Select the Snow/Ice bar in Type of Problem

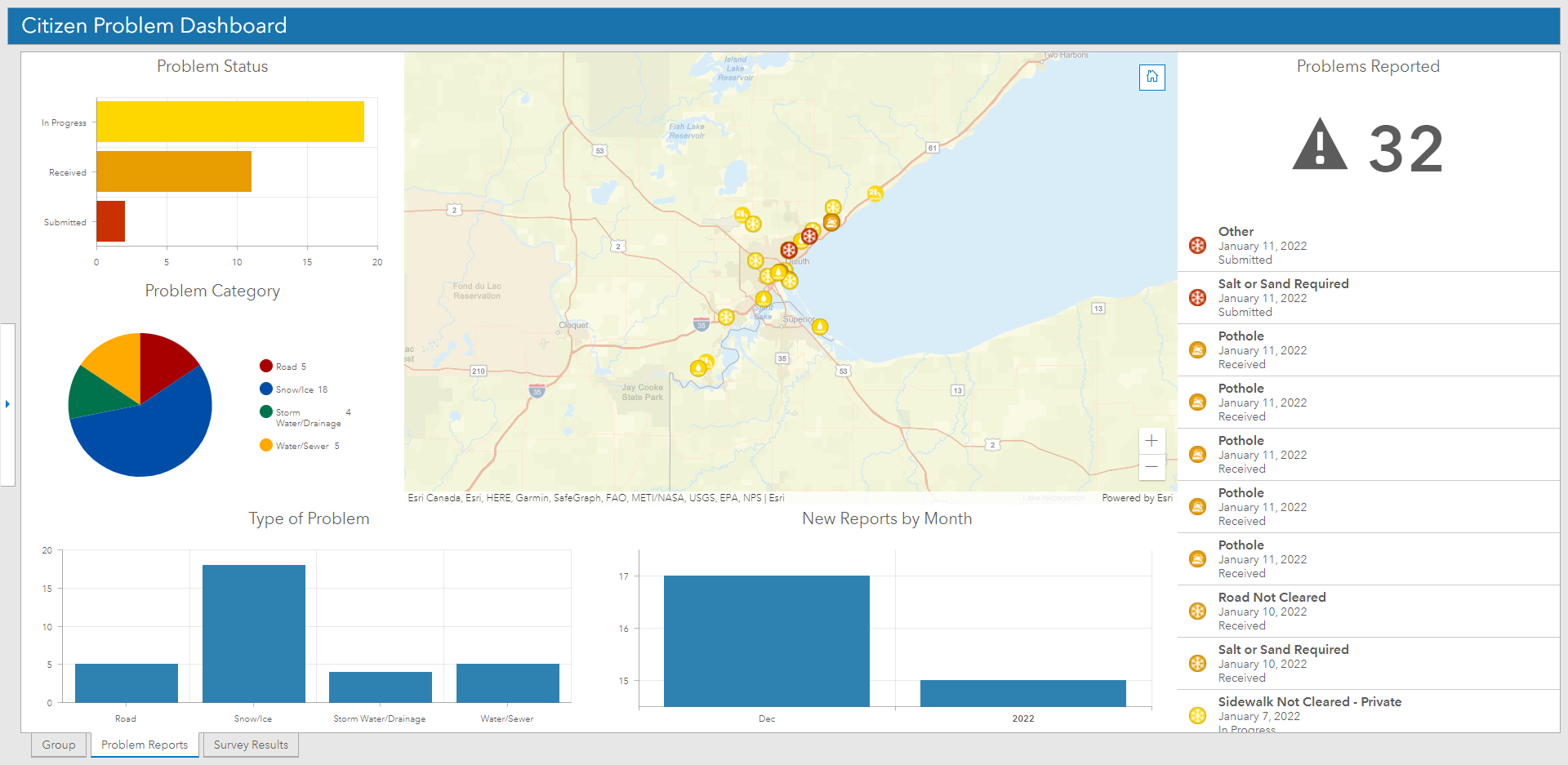tap(254, 634)
